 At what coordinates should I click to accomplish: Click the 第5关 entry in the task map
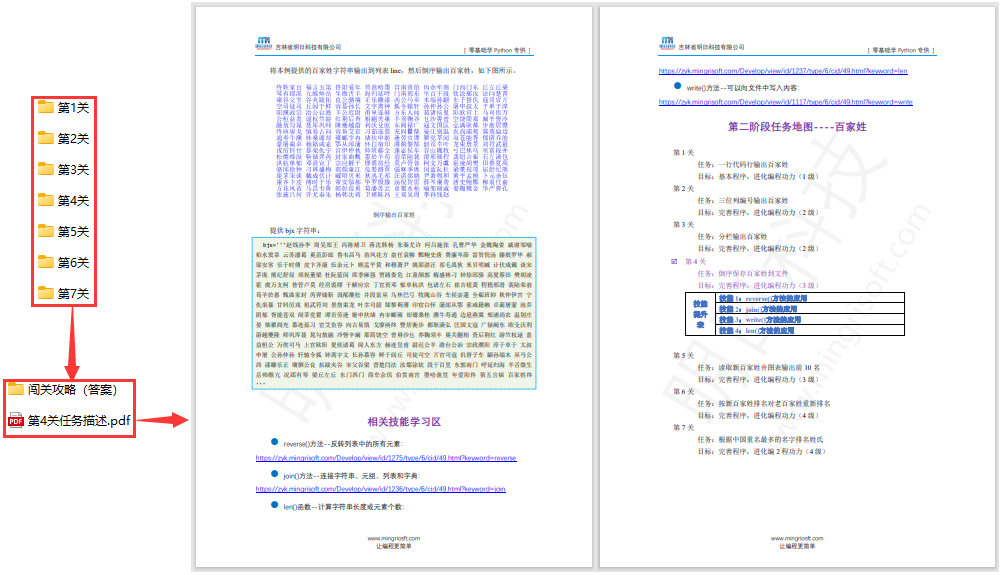point(683,356)
